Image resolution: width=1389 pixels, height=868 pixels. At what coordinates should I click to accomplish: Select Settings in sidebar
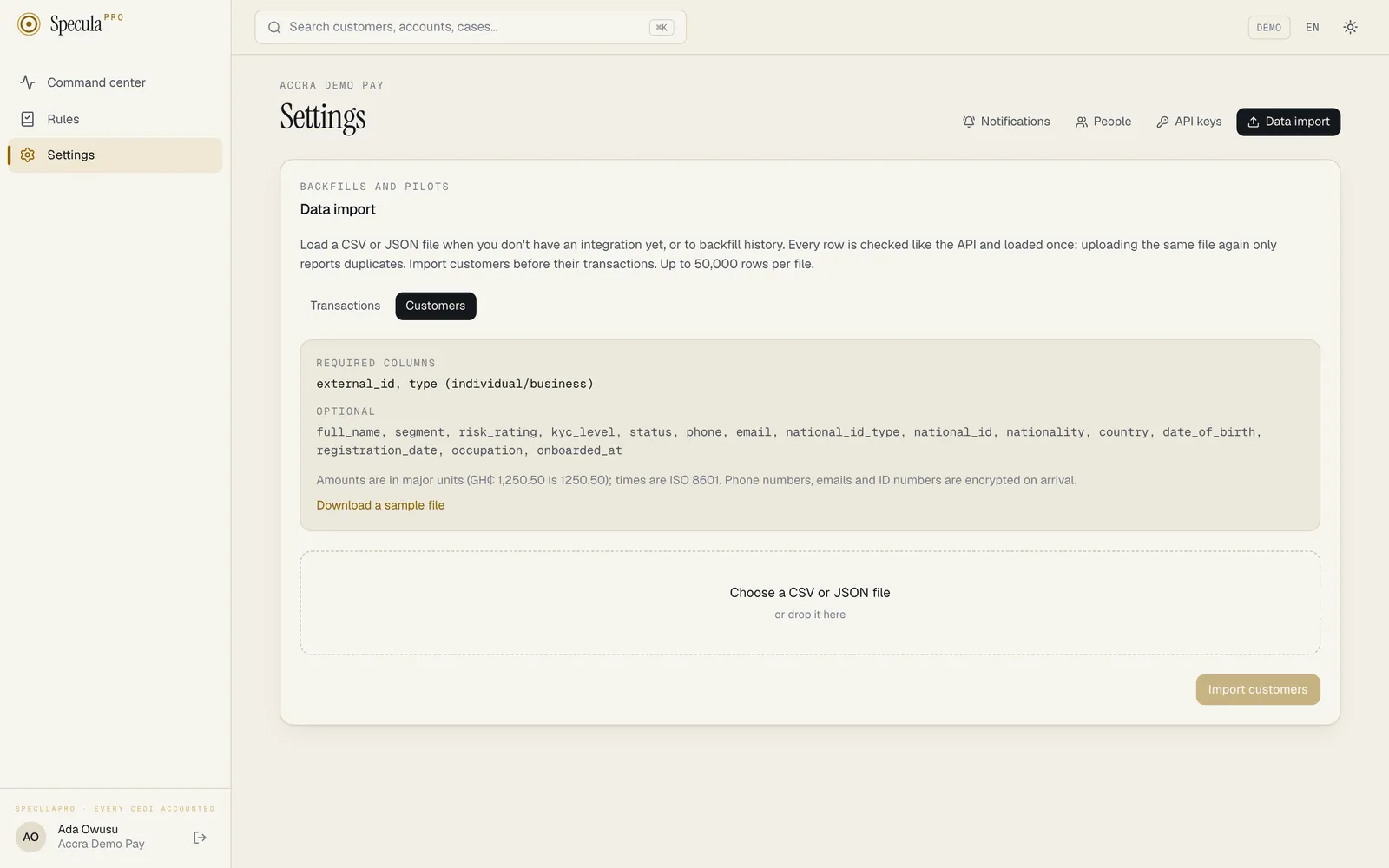[115, 155]
